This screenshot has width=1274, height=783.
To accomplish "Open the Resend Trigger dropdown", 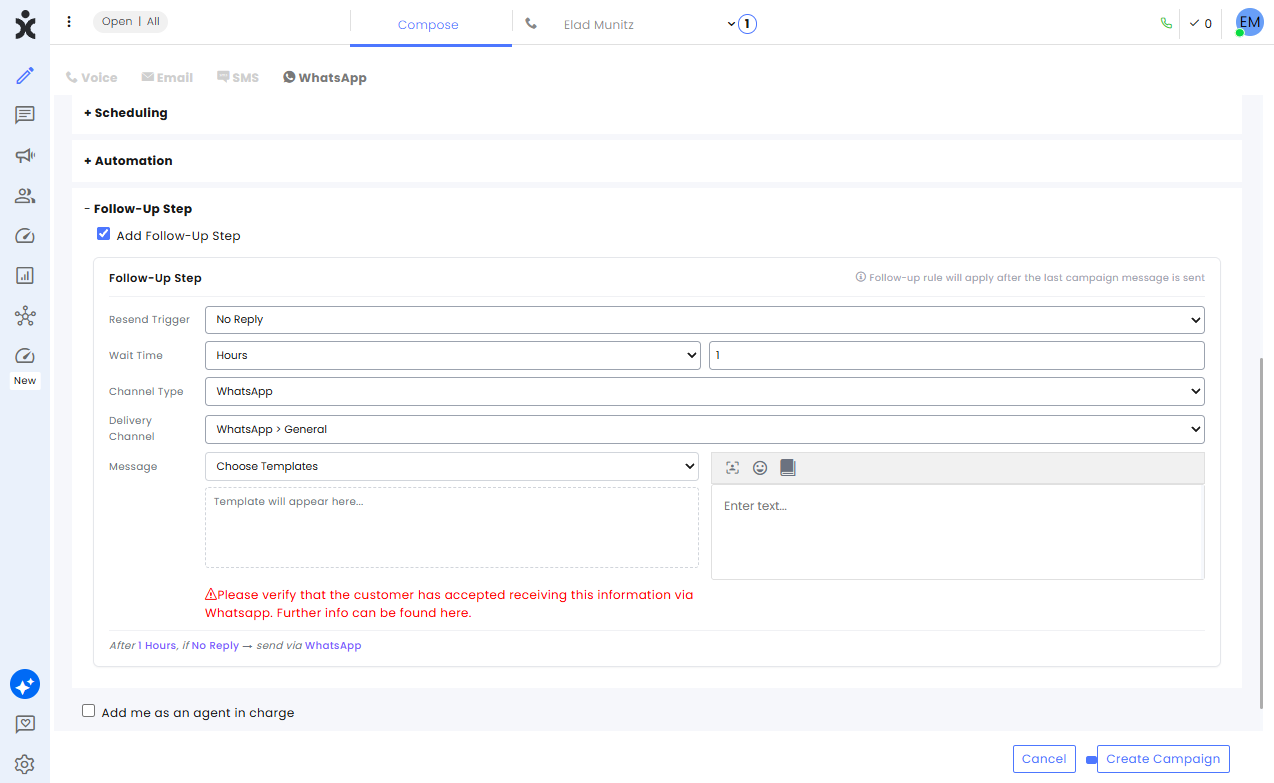I will pyautogui.click(x=704, y=320).
